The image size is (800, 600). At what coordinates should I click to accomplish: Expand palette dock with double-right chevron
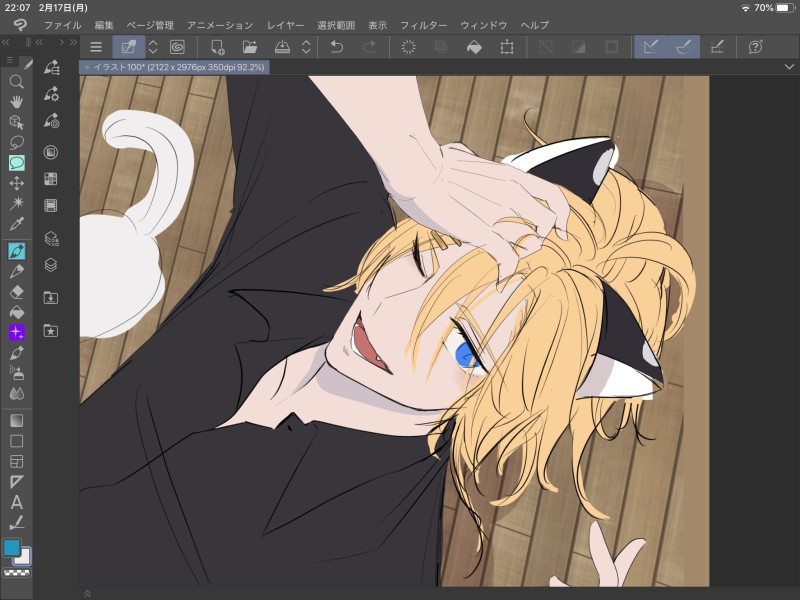pyautogui.click(x=73, y=42)
